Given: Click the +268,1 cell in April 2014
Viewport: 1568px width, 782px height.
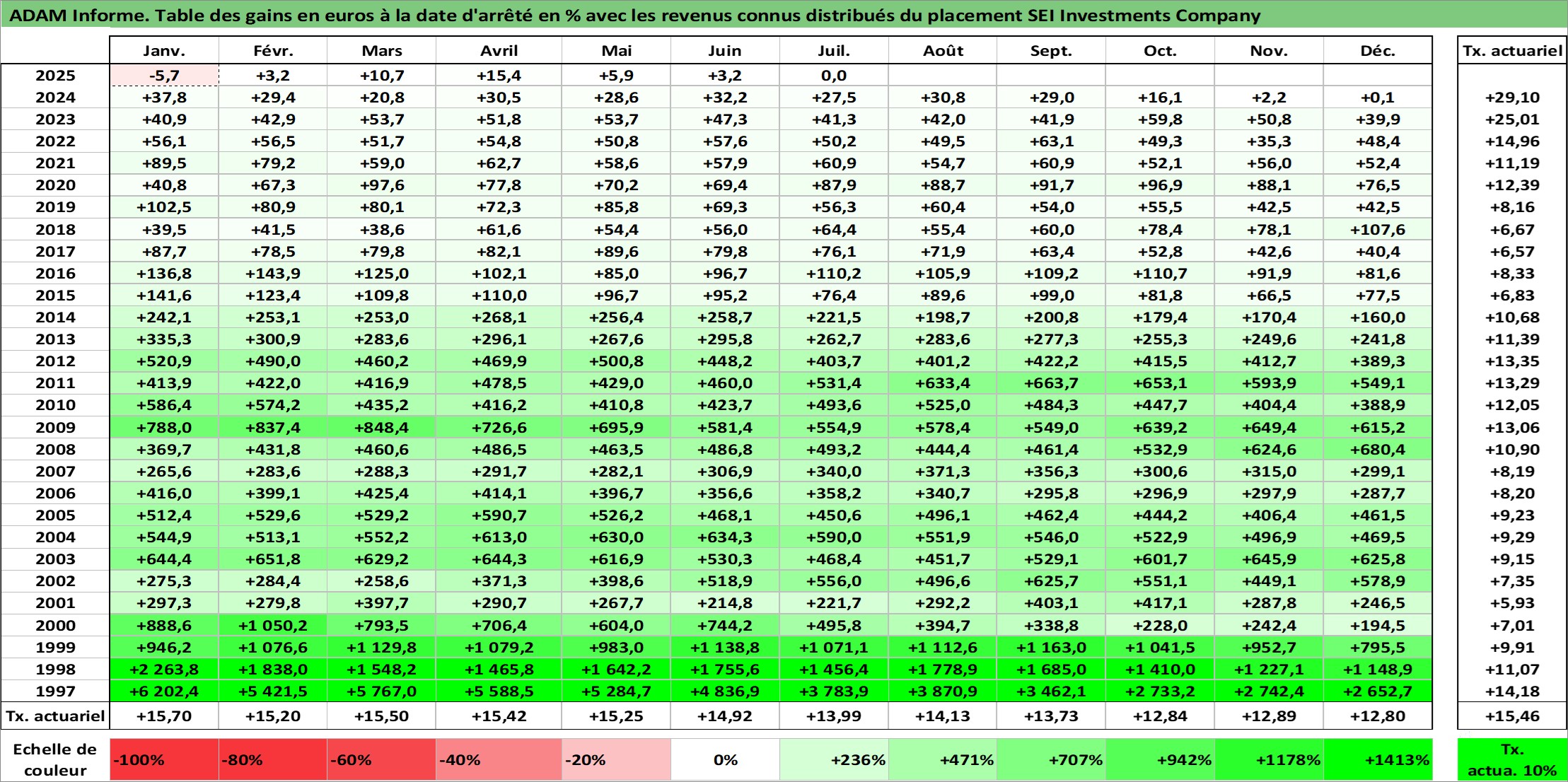Looking at the screenshot, I should (x=499, y=317).
